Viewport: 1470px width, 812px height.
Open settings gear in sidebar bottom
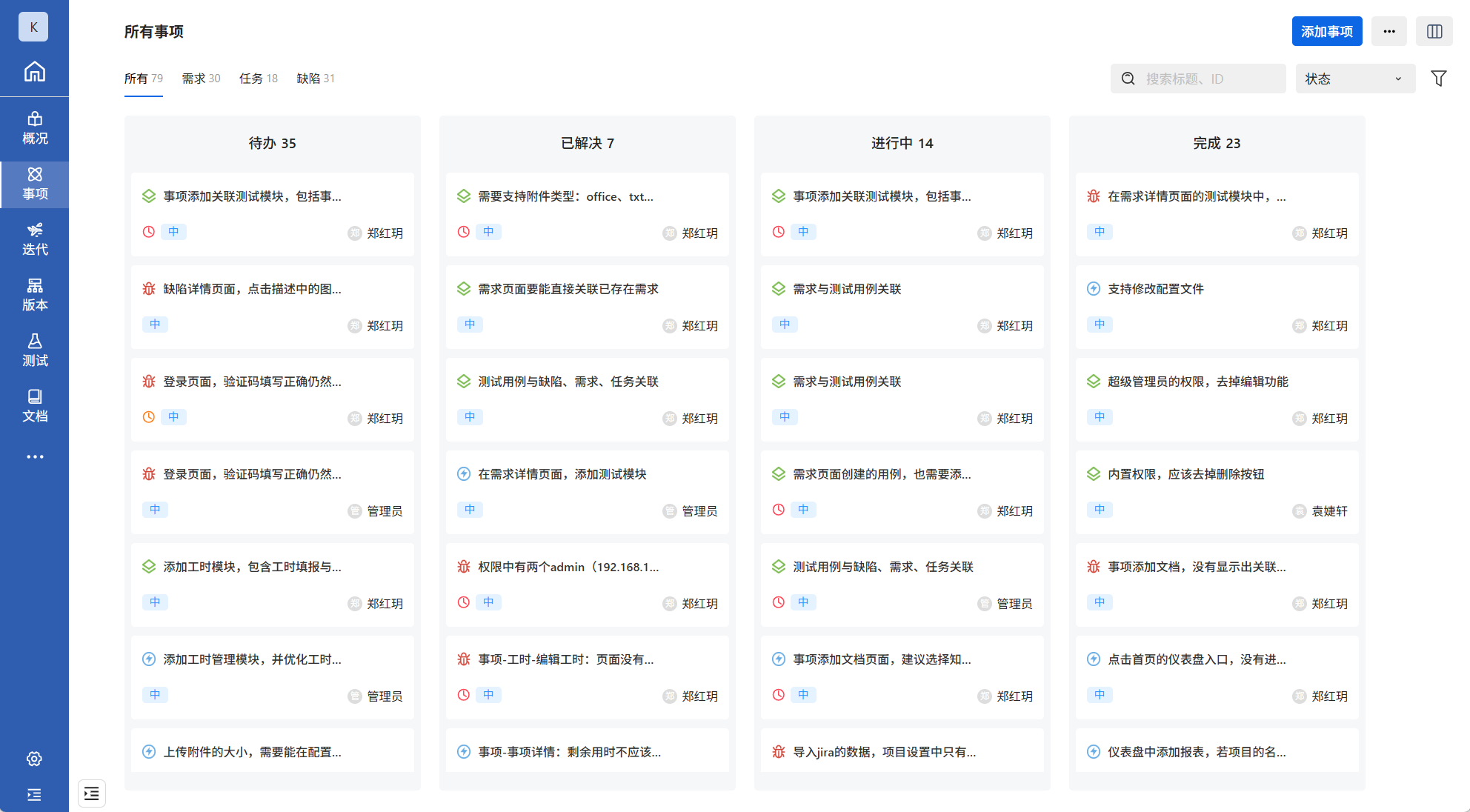34,759
